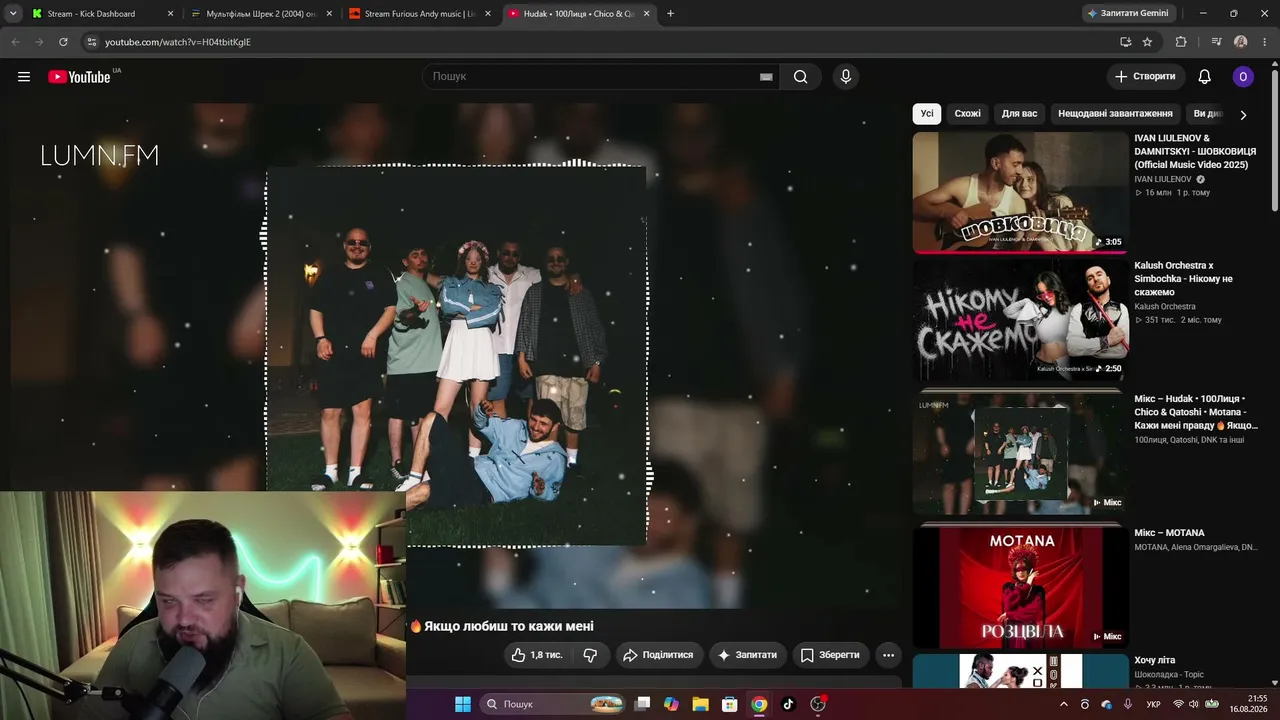This screenshot has height=720, width=1280.
Task: Open the tab search dropdown arrow
Action: tap(13, 14)
